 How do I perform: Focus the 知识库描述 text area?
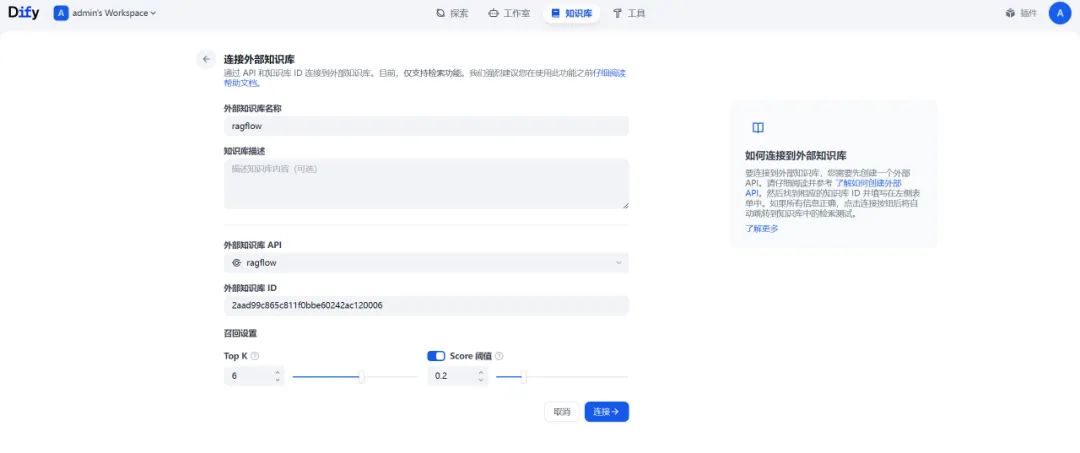(426, 183)
